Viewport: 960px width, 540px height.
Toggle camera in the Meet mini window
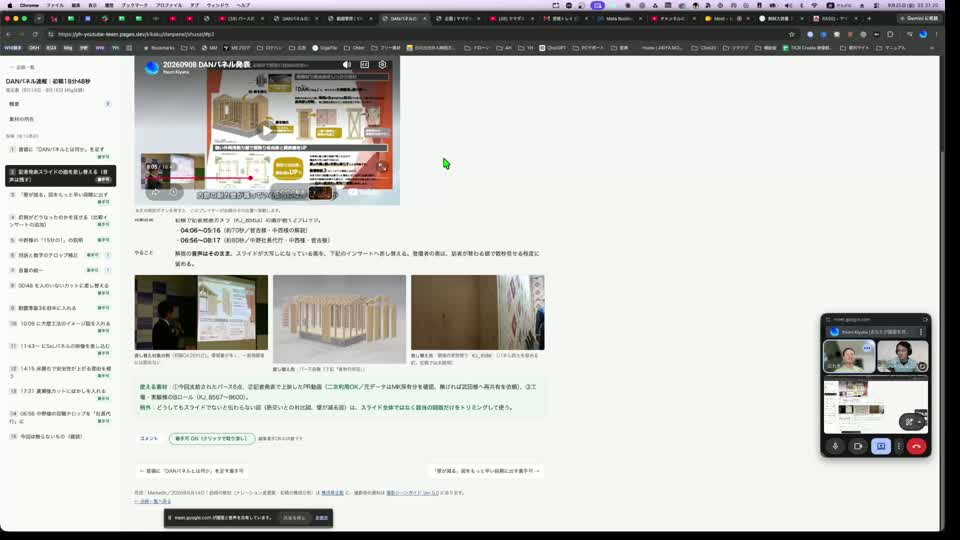[x=858, y=446]
